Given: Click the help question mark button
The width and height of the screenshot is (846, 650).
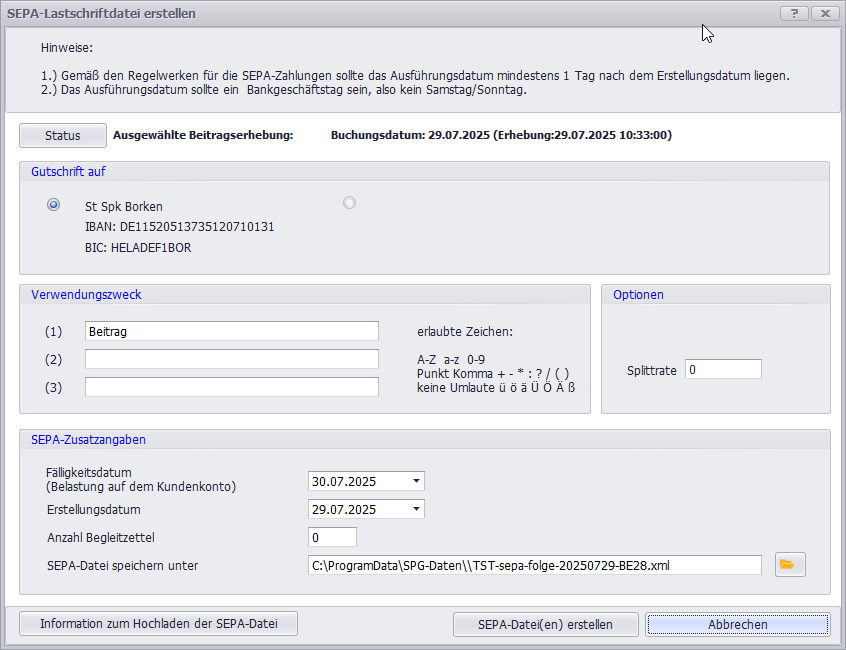Looking at the screenshot, I should coord(793,13).
